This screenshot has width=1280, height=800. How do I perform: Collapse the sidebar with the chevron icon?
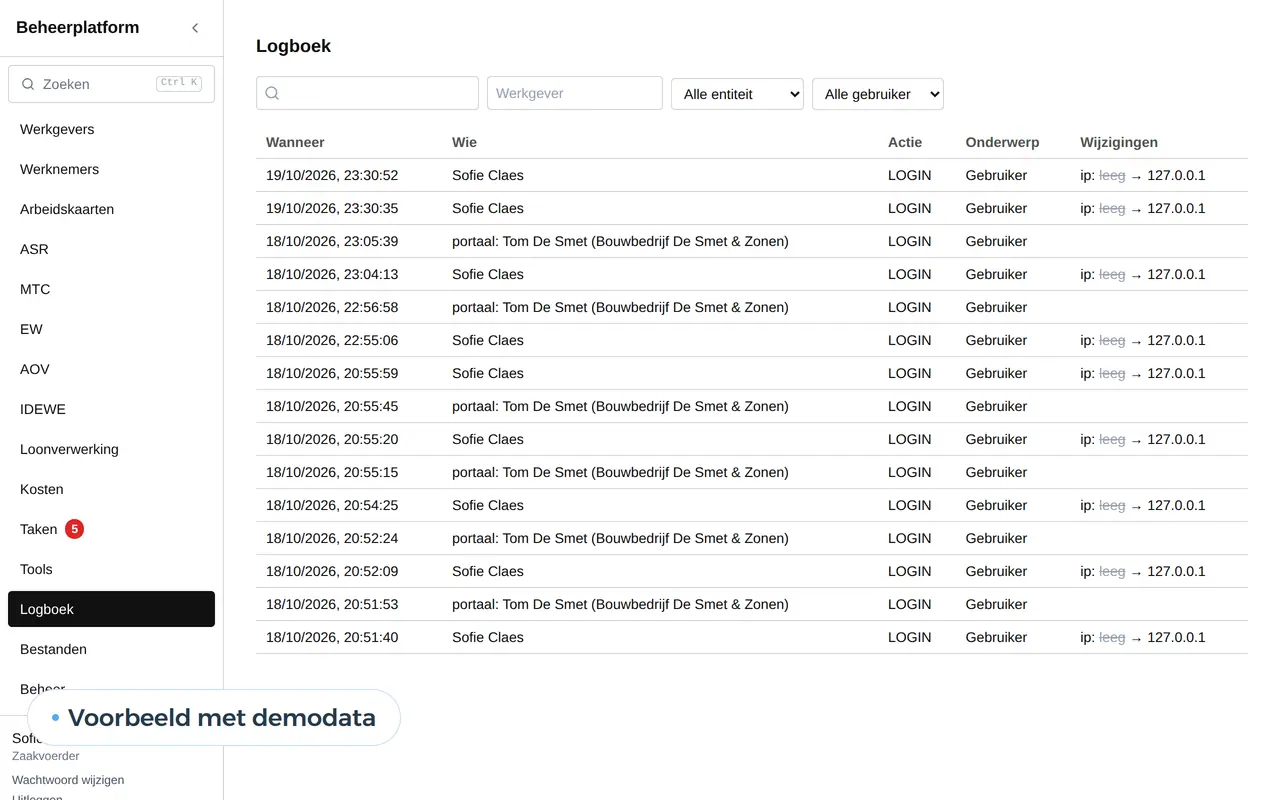(x=195, y=28)
